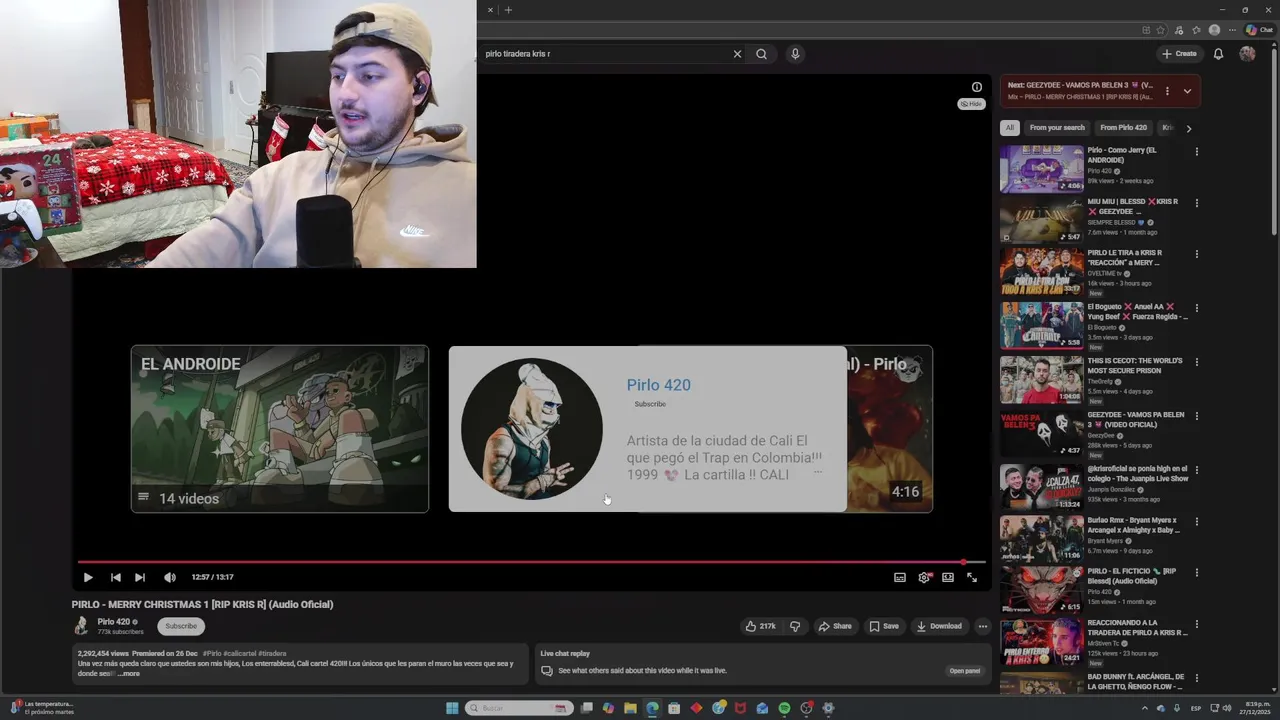Share the video
Viewport: 1280px width, 720px height.
point(835,626)
